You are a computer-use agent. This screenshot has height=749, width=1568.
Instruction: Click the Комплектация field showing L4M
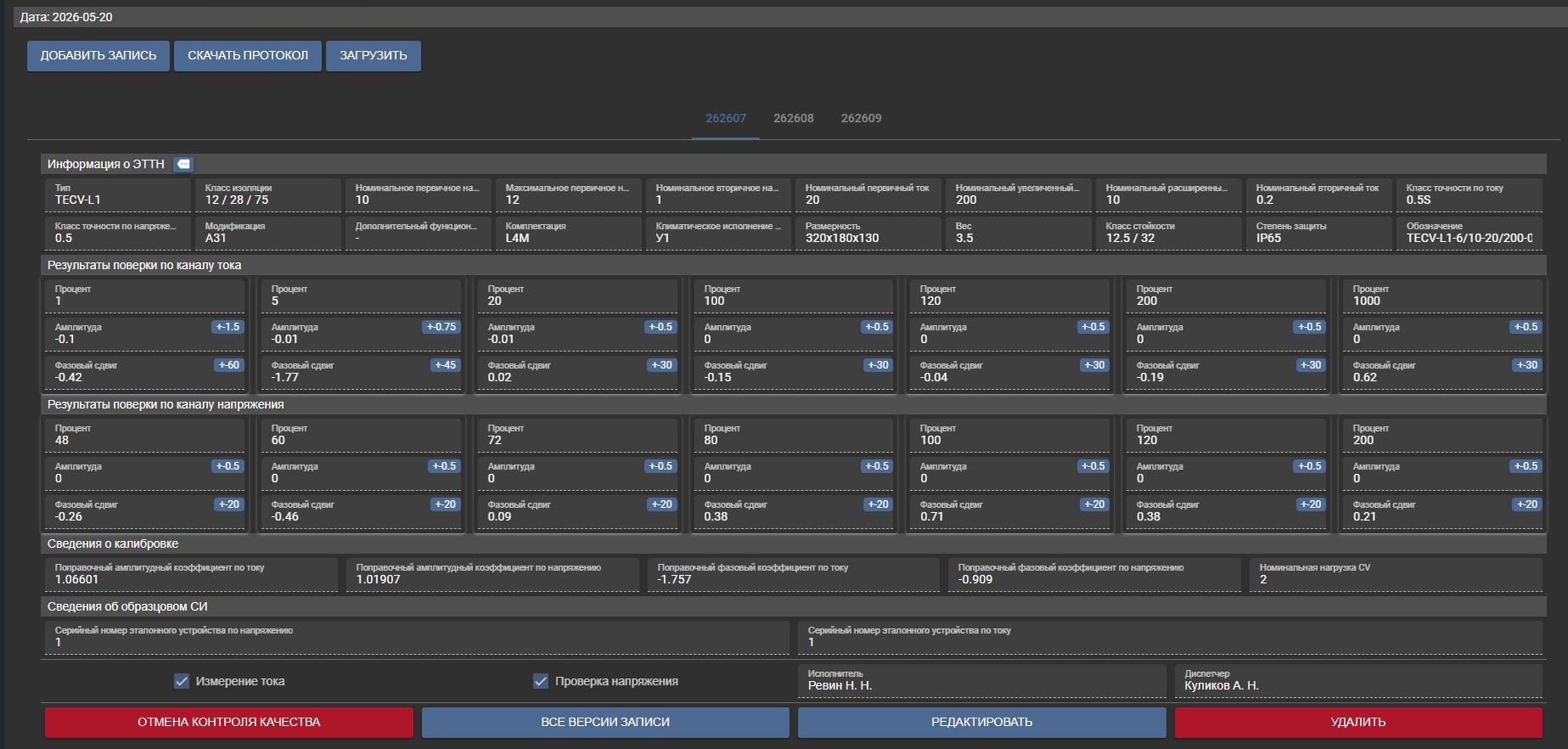pyautogui.click(x=569, y=234)
